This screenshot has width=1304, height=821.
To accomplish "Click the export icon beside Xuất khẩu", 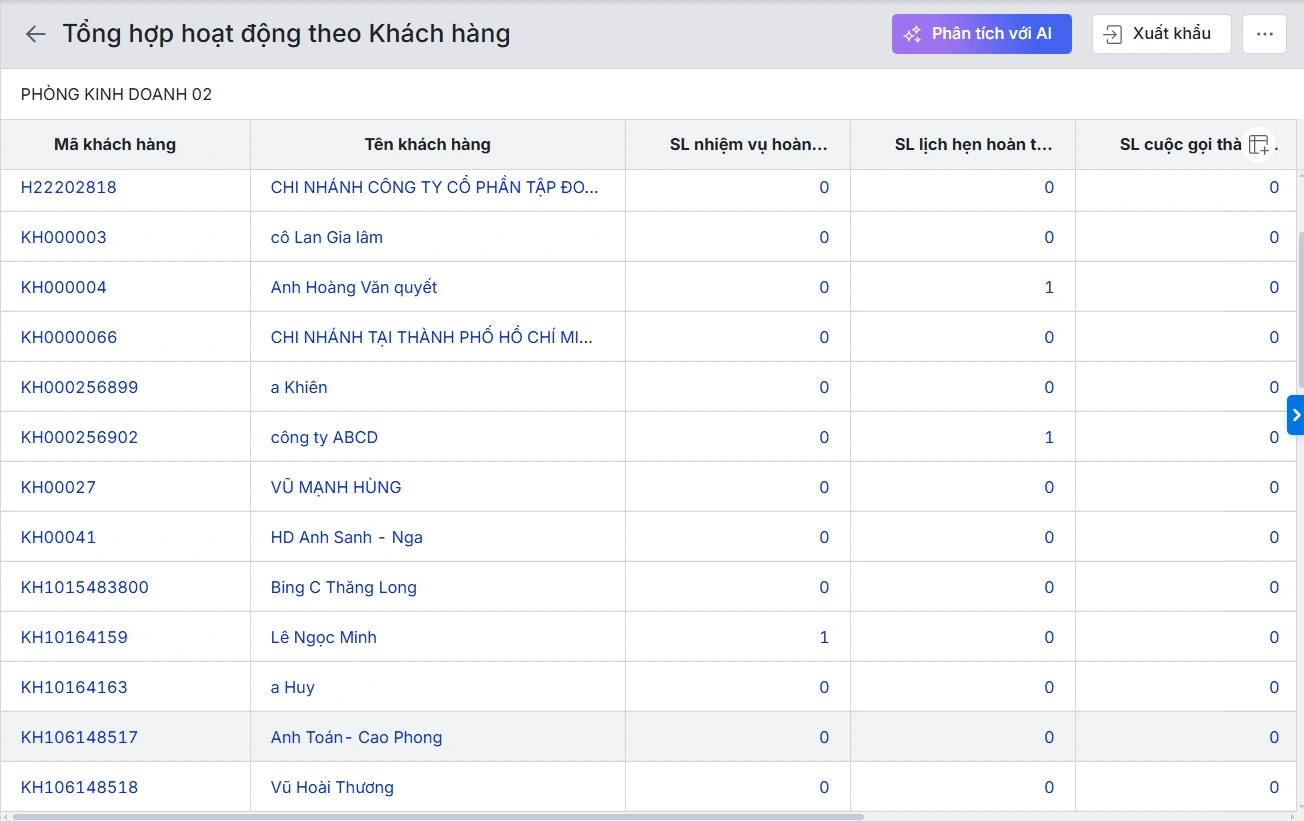I will 1113,33.
